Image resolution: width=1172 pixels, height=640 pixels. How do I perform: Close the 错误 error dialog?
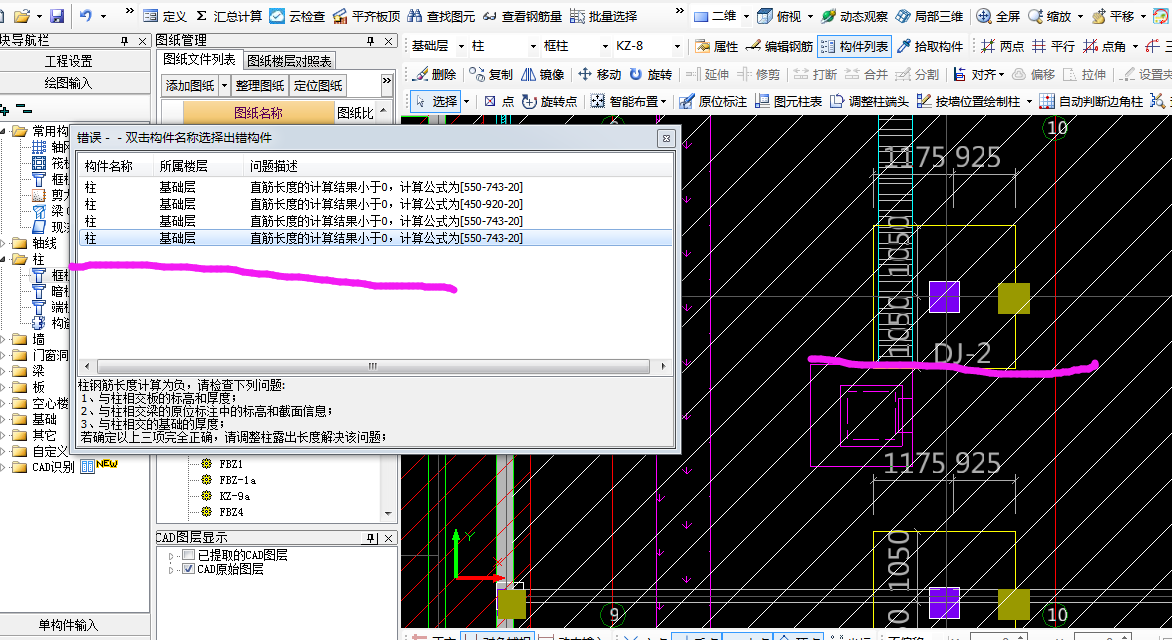click(x=666, y=138)
